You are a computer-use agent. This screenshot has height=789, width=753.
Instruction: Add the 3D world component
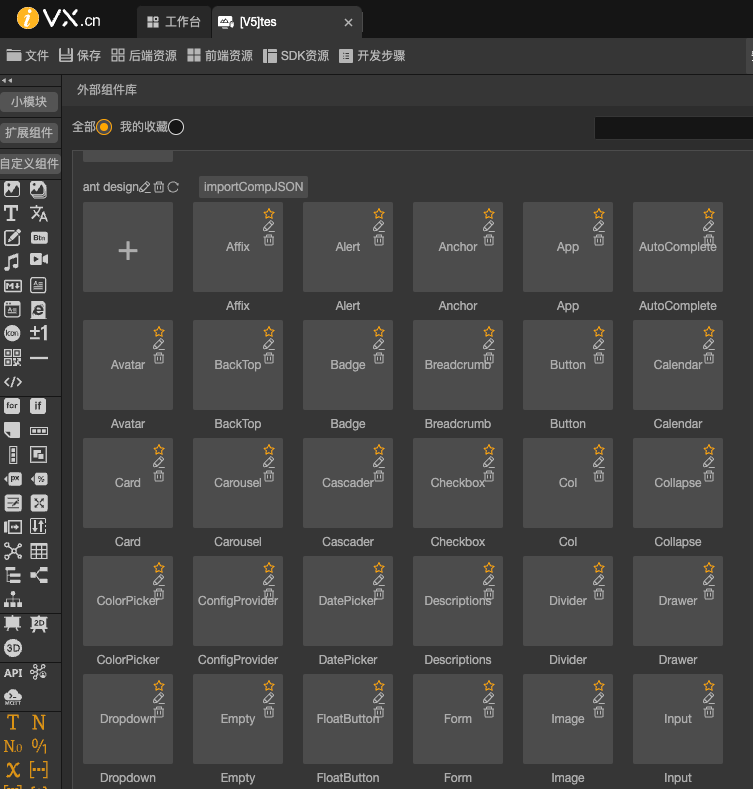13,648
